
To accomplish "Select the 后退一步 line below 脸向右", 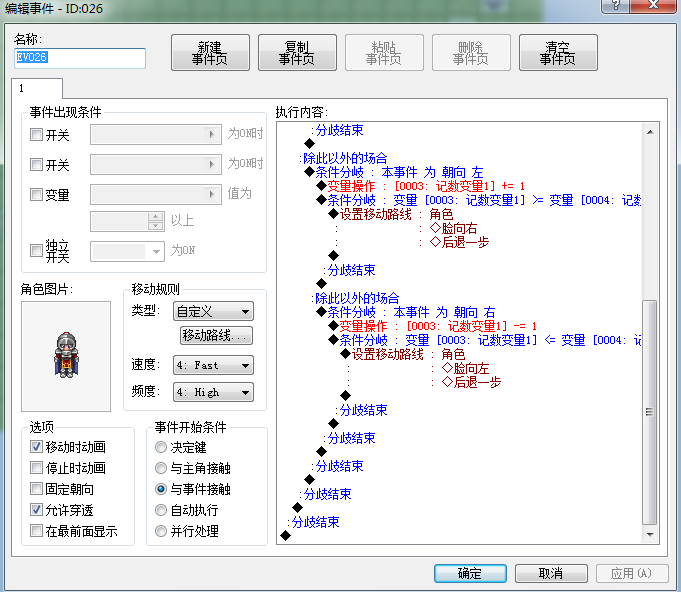I will point(459,242).
